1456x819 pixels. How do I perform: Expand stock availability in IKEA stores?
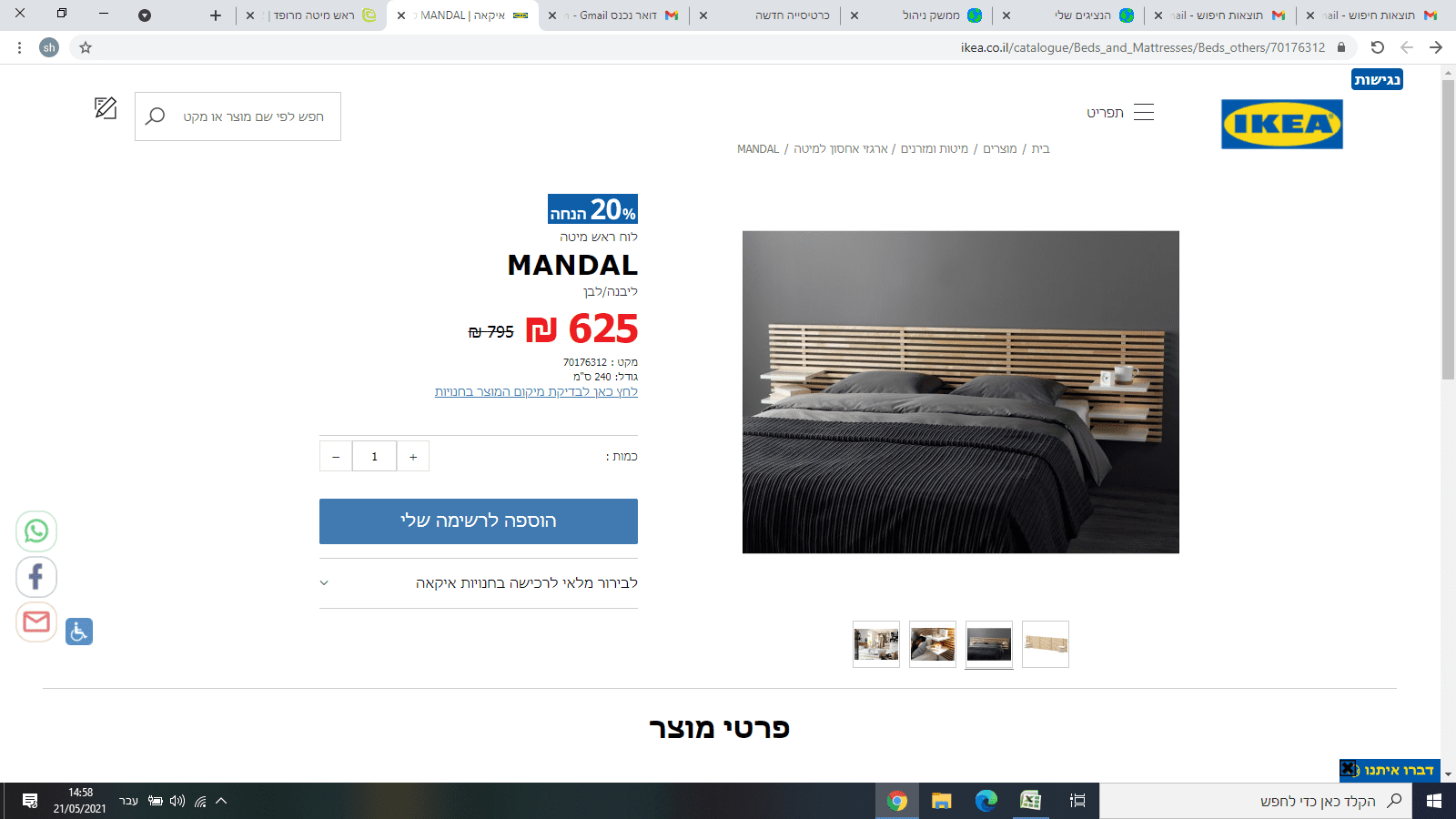(479, 583)
